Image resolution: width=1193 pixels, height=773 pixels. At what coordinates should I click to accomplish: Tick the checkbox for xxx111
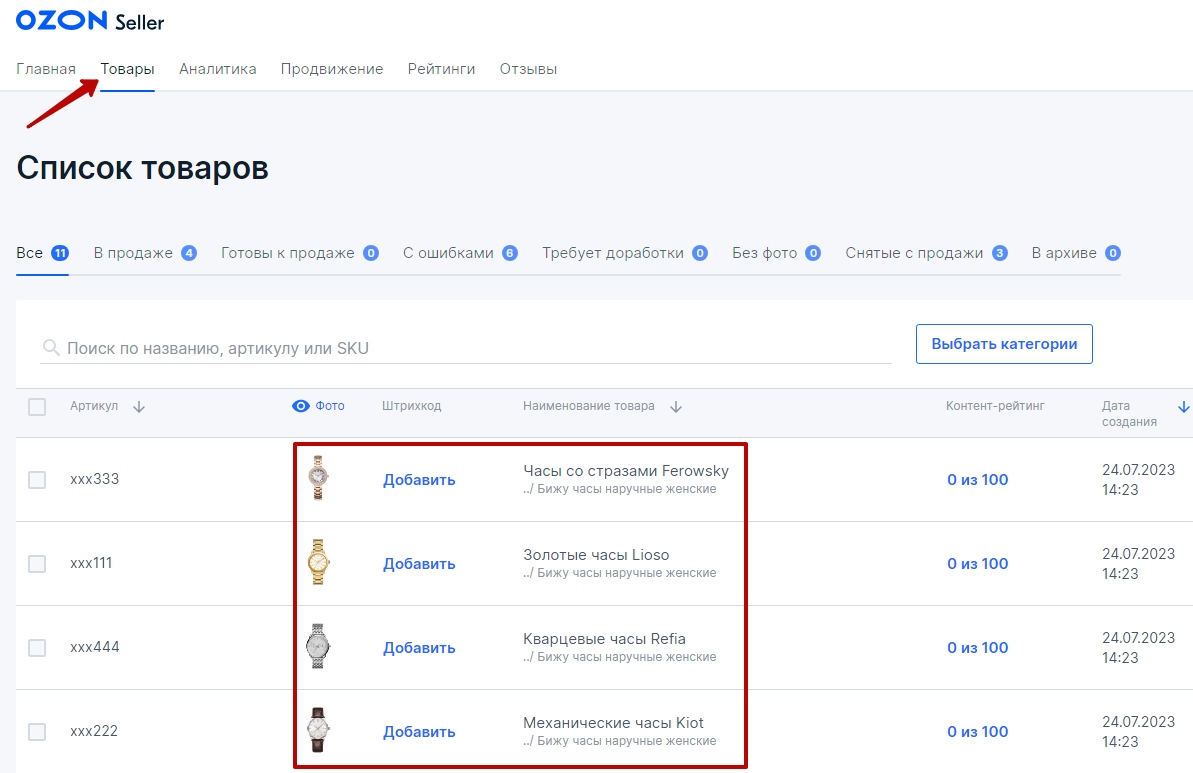[37, 564]
